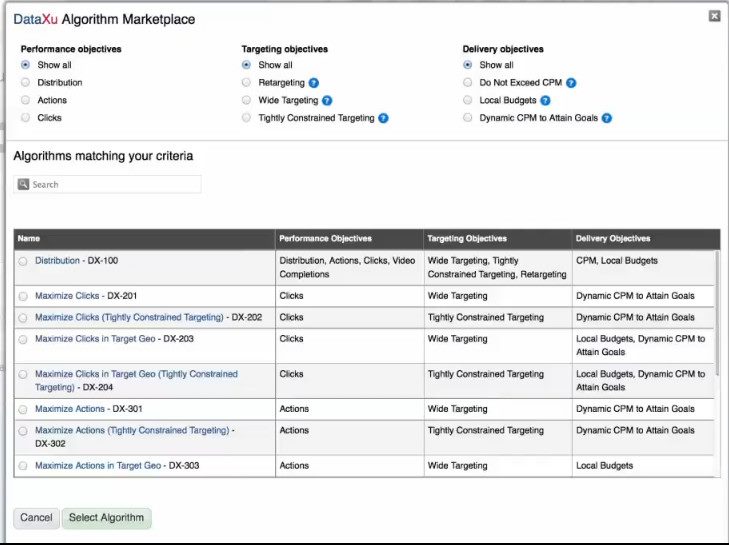Open help icon for Dynamic CPM to Attain Goals
Viewport: 729px width, 545px height.
tap(607, 118)
